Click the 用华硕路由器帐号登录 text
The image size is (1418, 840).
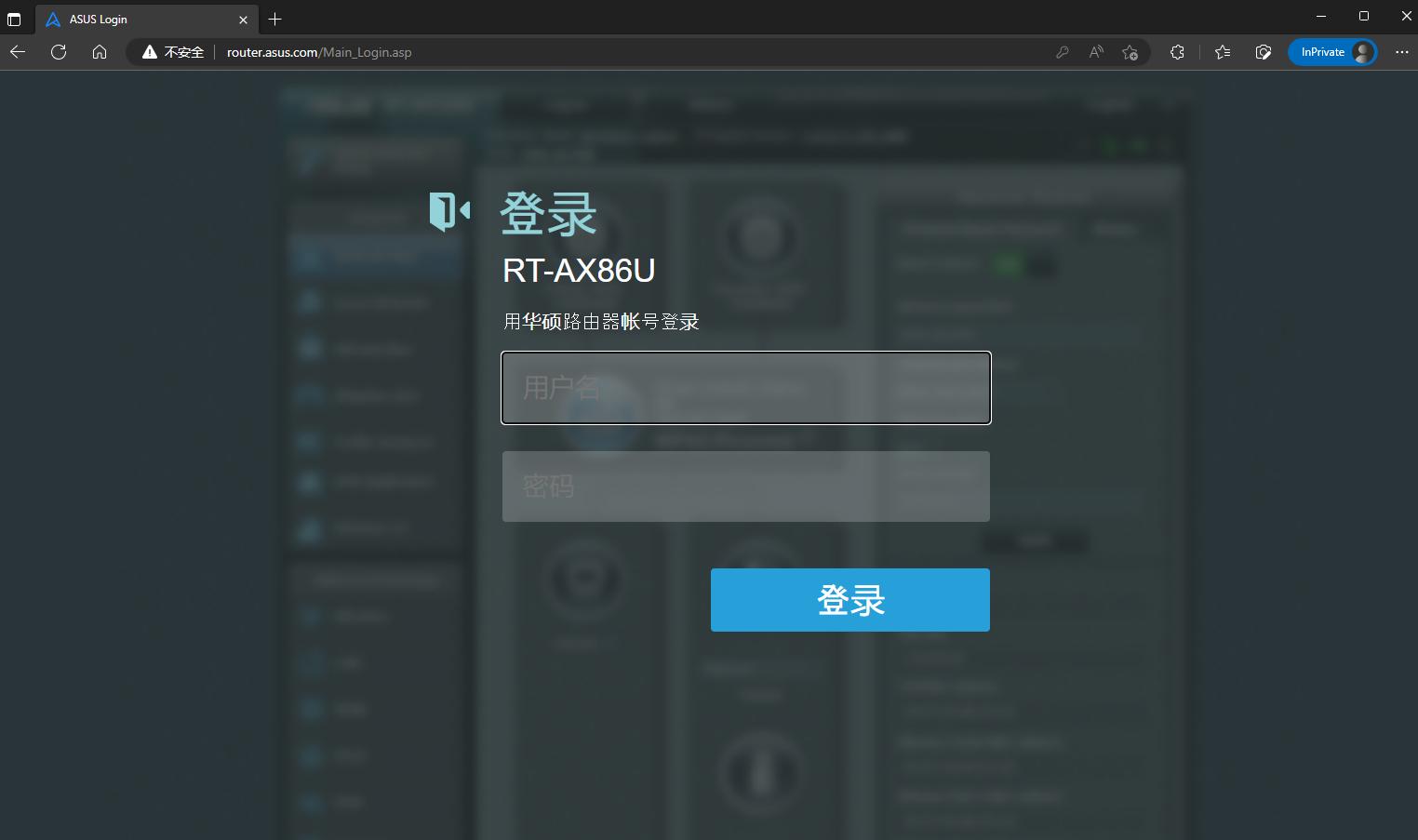[601, 322]
